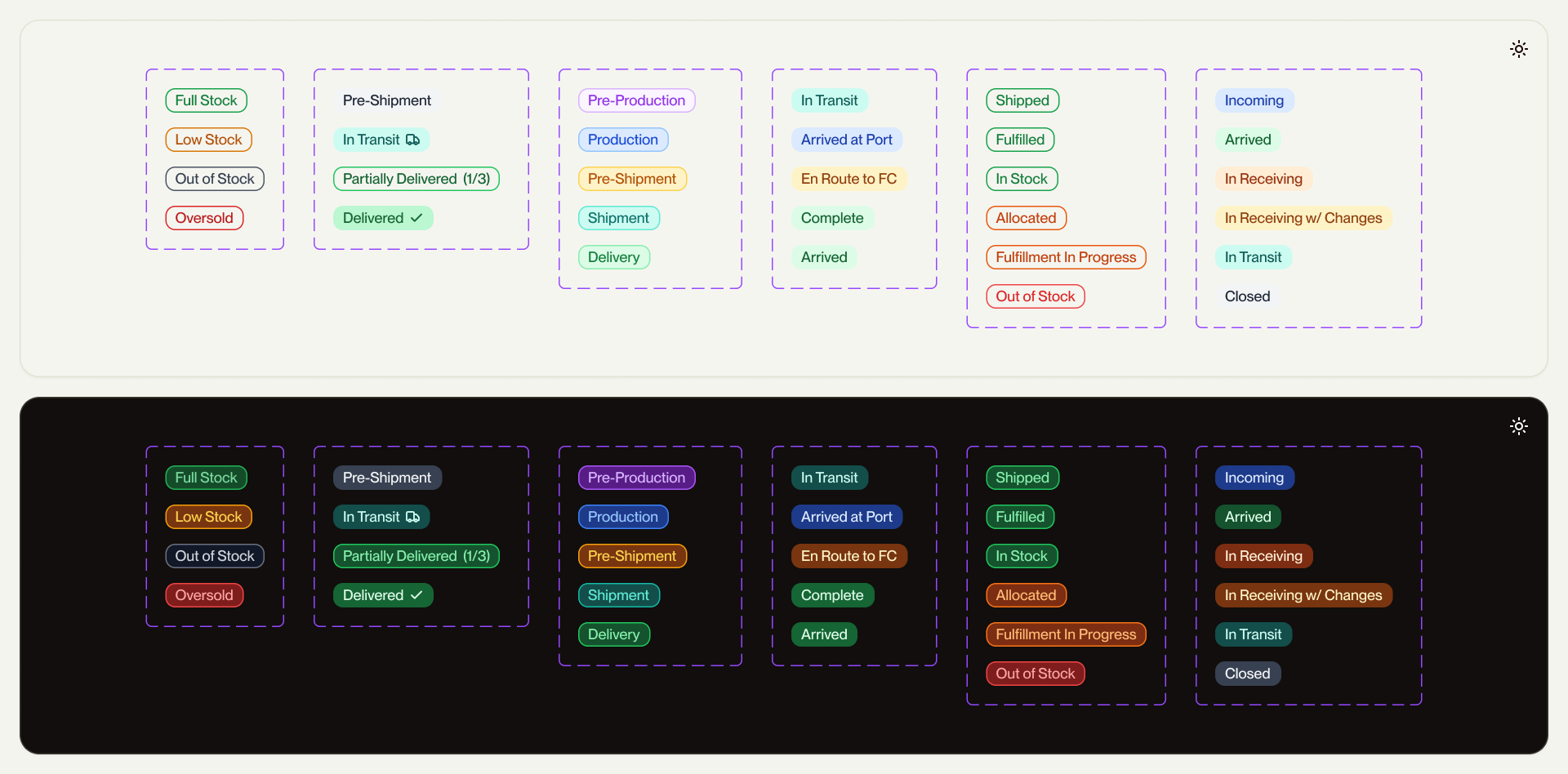Click the light Incoming badge
Screen dimensions: 1568x774
(x=1254, y=100)
